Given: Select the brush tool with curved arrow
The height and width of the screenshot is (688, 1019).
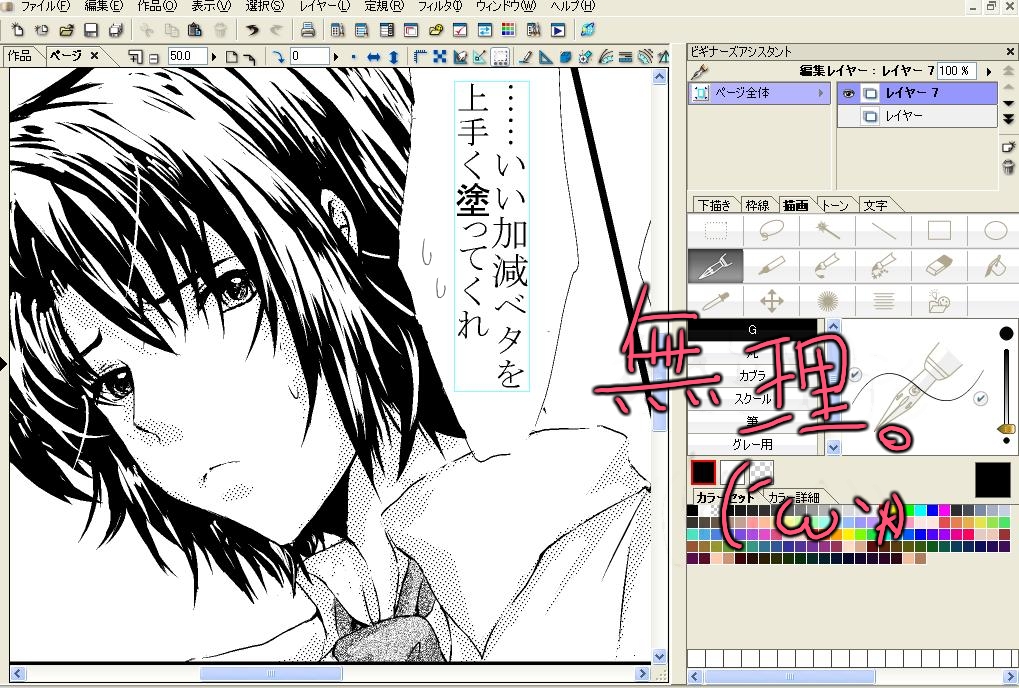Looking at the screenshot, I should tap(827, 266).
